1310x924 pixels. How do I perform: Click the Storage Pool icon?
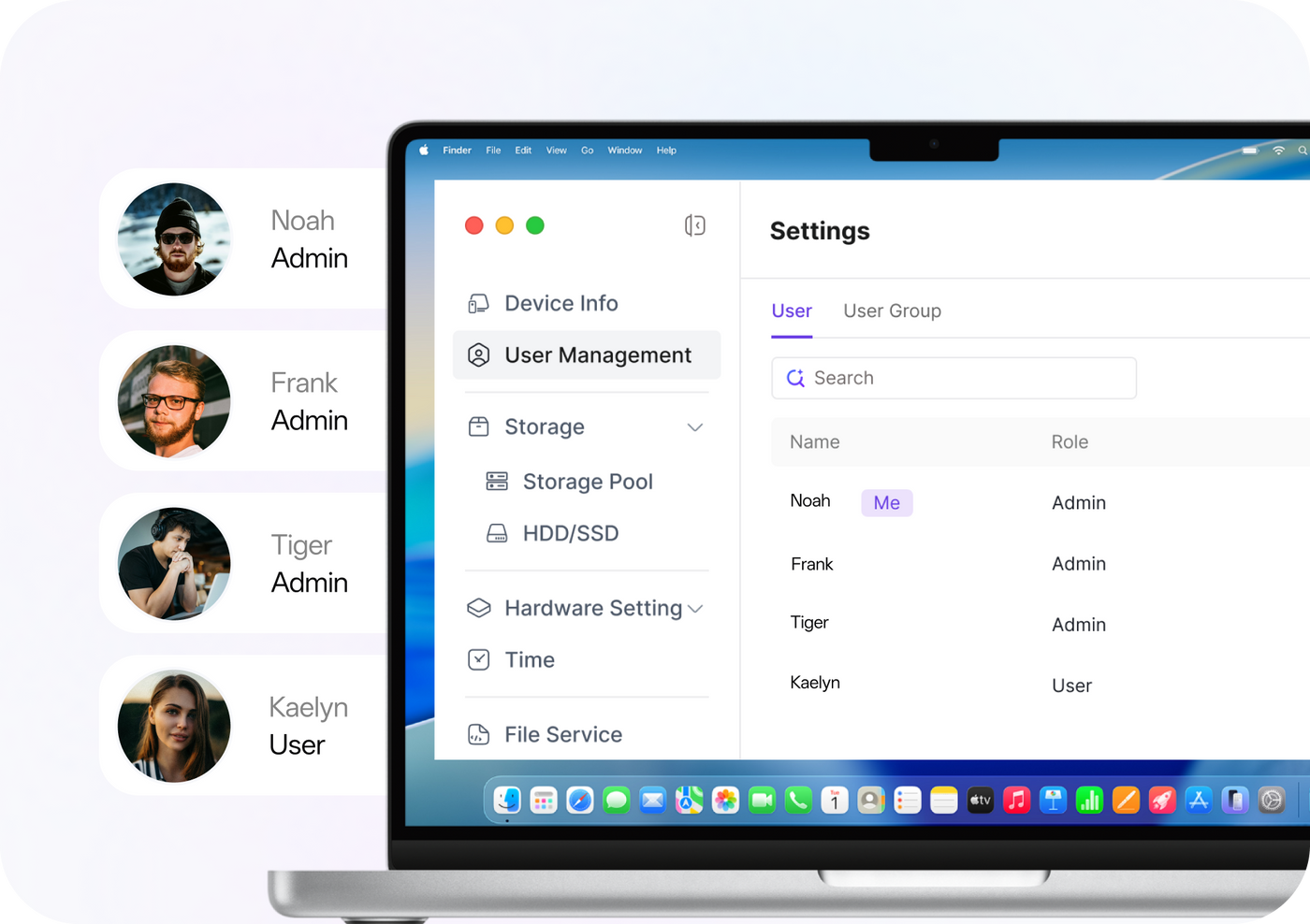pos(497,482)
